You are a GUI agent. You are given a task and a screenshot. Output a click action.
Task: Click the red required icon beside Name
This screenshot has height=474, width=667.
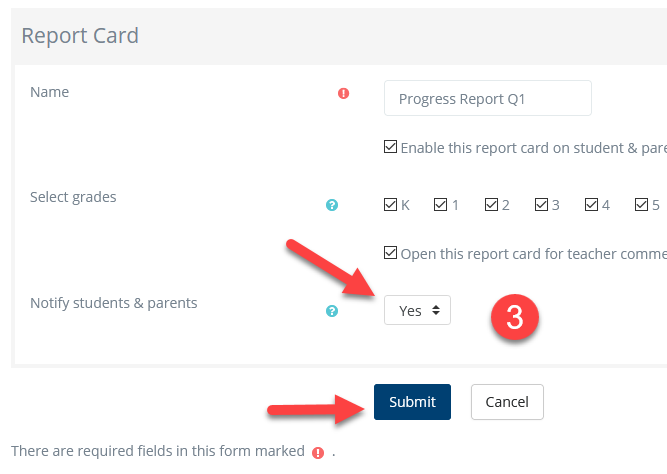coord(343,93)
